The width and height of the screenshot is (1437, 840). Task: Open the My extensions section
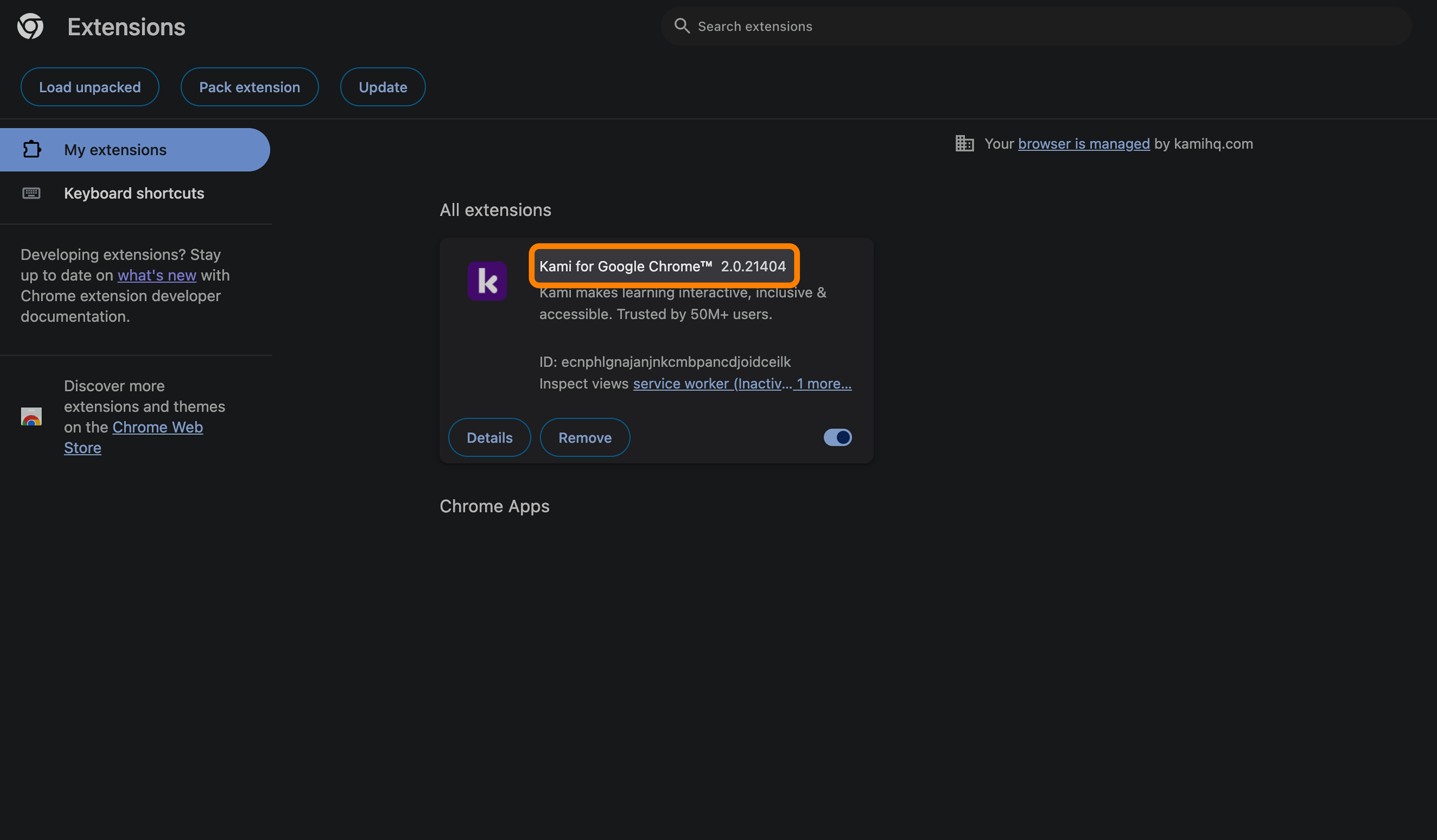[115, 150]
